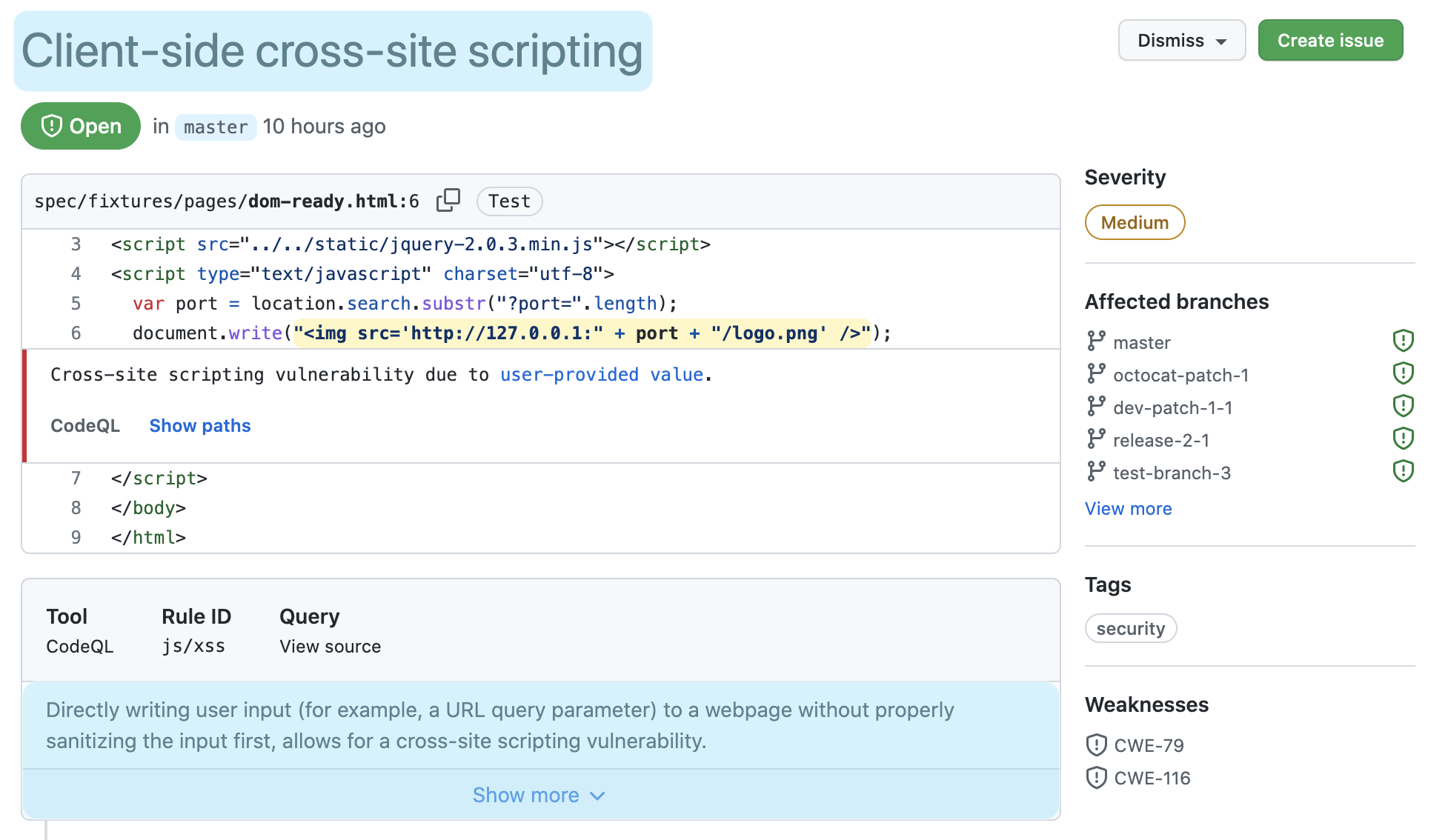Click the CWE-79 weakness text
Image resolution: width=1448 pixels, height=840 pixels.
[x=1149, y=745]
